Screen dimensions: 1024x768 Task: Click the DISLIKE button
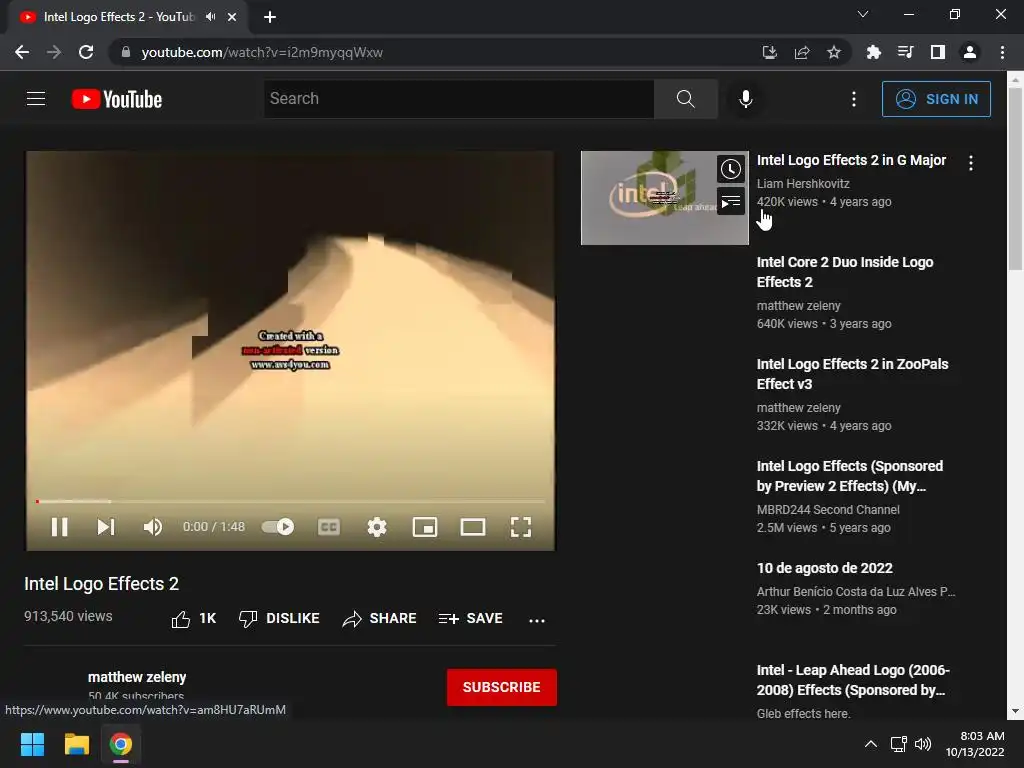[280, 618]
